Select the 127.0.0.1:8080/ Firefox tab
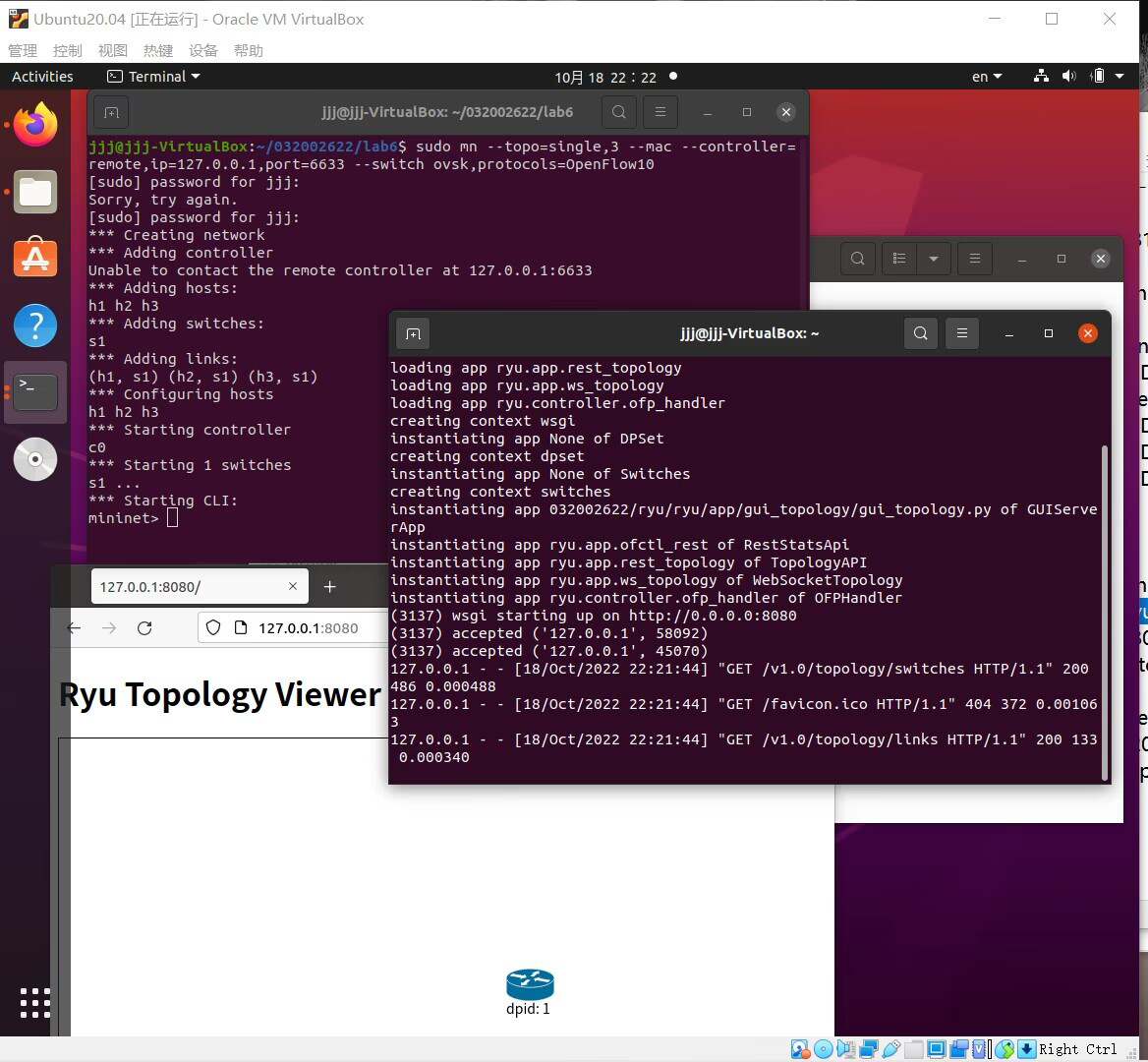Image resolution: width=1148 pixels, height=1062 pixels. click(x=200, y=587)
